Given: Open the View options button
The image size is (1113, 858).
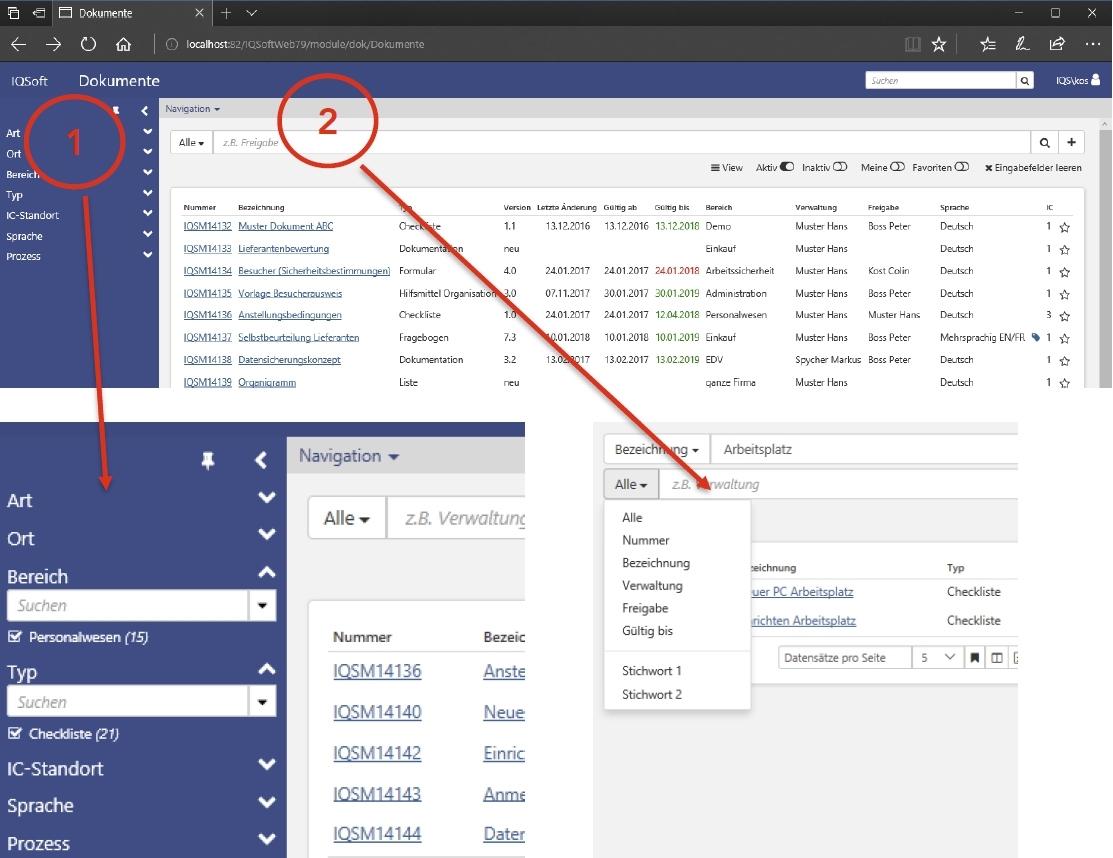Looking at the screenshot, I should coord(726,167).
